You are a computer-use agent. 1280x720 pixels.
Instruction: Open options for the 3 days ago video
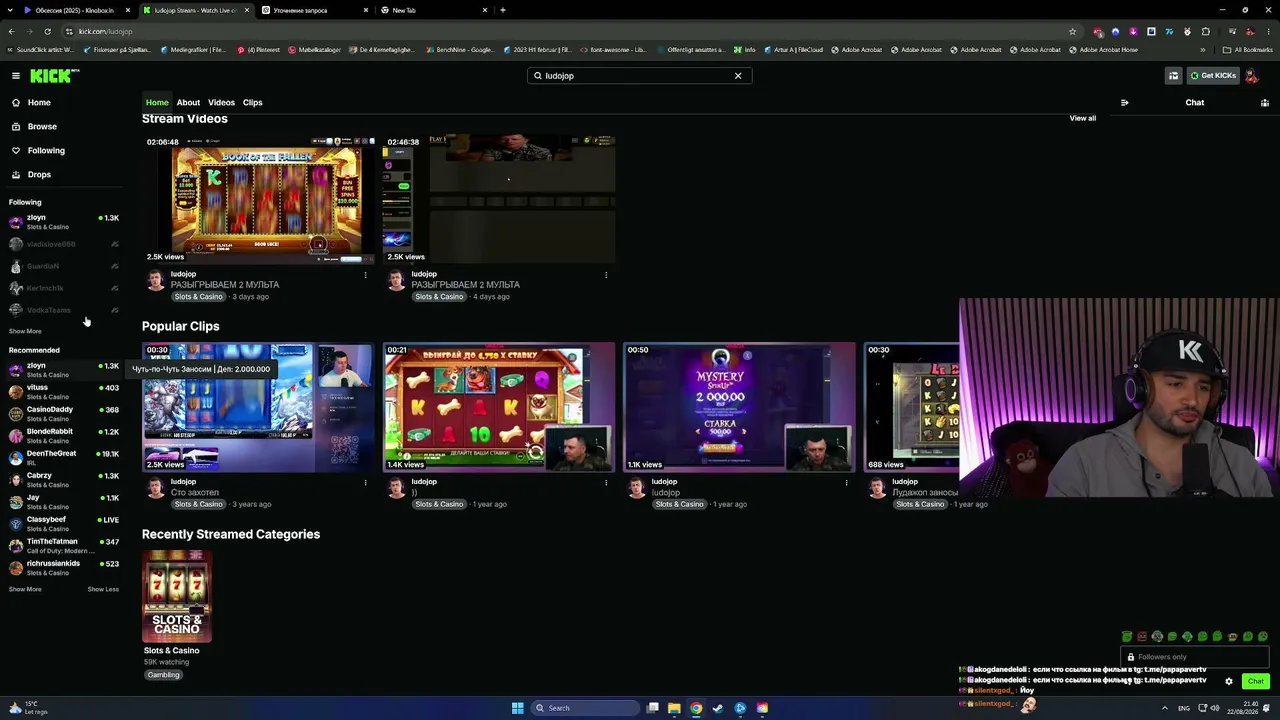click(365, 275)
